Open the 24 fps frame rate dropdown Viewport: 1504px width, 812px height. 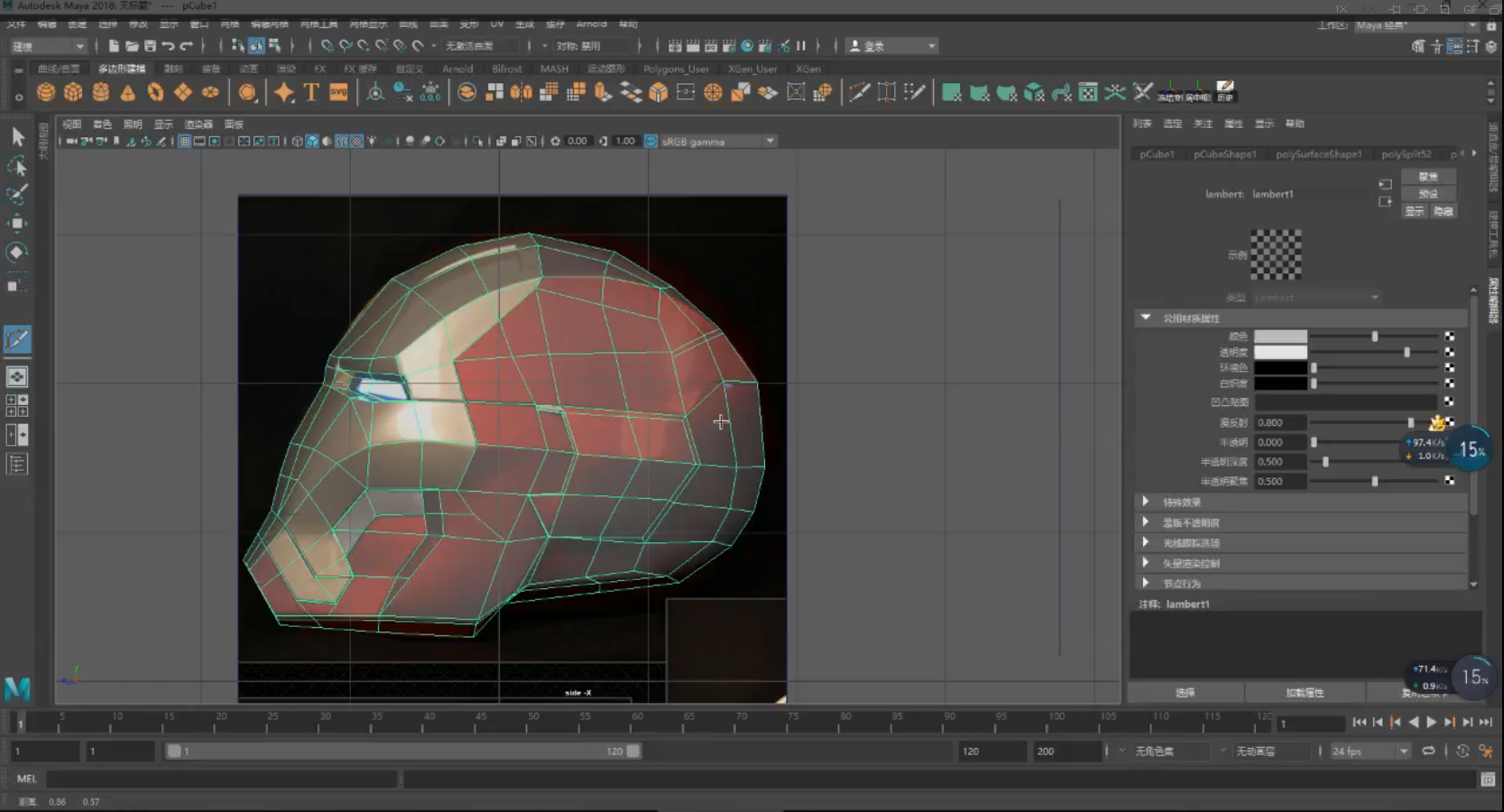[x=1370, y=751]
